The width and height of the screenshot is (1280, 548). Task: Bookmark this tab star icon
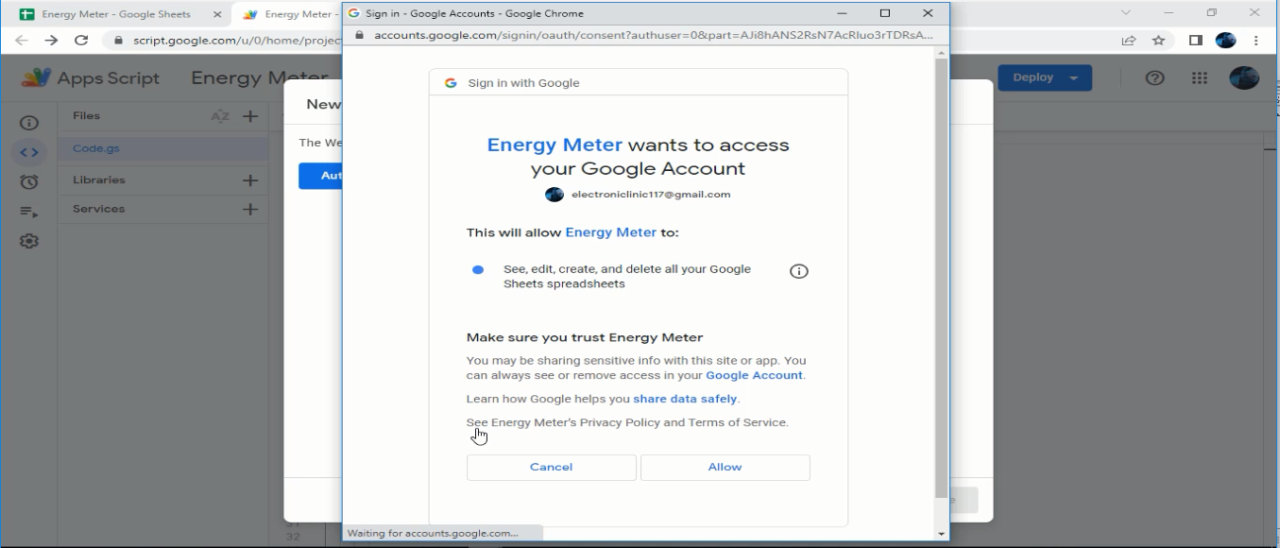[1158, 41]
